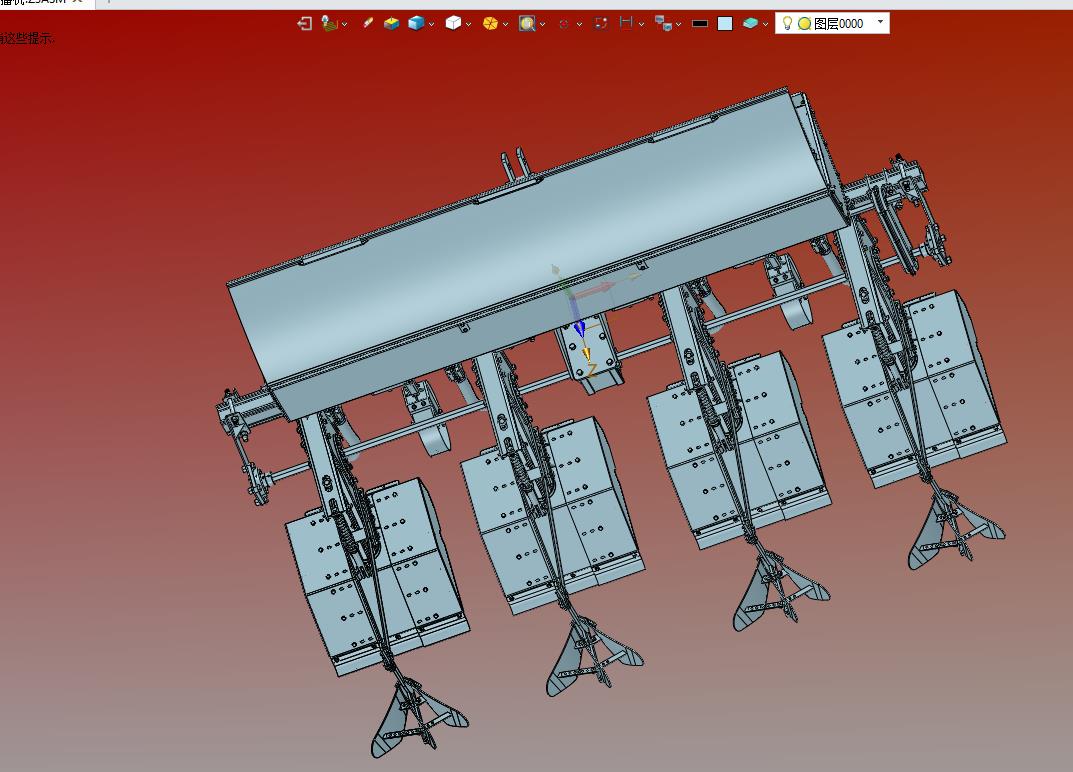This screenshot has height=772, width=1073.
Task: Click the yellow-top section box icon
Action: 391,24
